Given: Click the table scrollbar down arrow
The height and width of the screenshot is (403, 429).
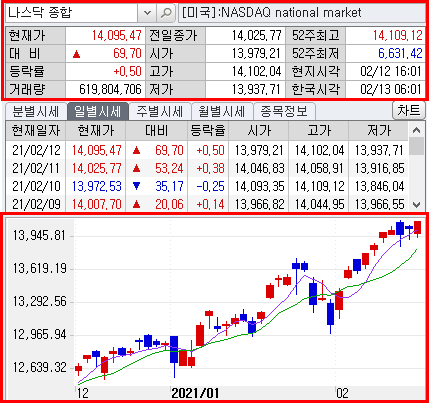Looking at the screenshot, I should coord(416,204).
